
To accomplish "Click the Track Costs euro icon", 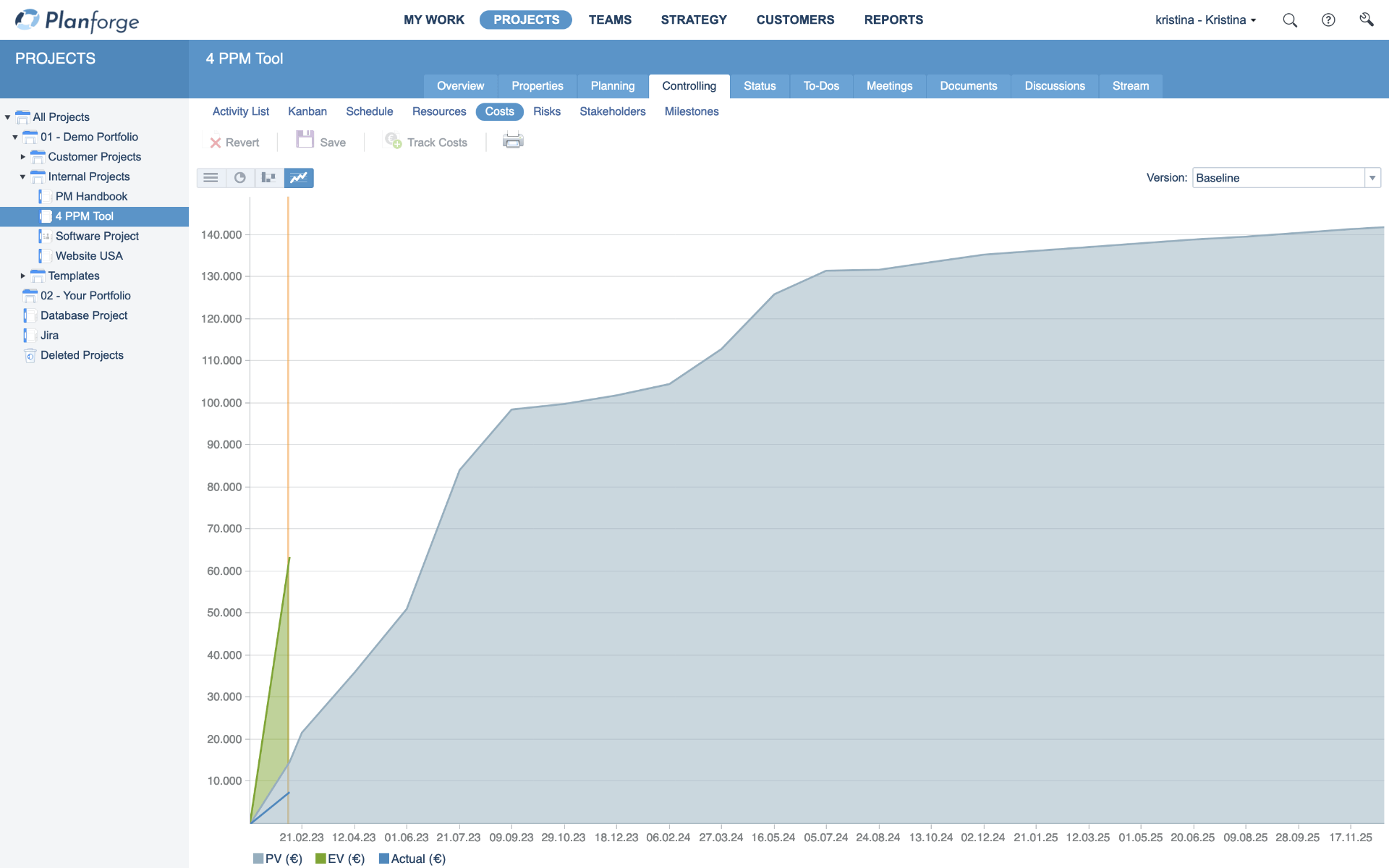I will pyautogui.click(x=393, y=140).
